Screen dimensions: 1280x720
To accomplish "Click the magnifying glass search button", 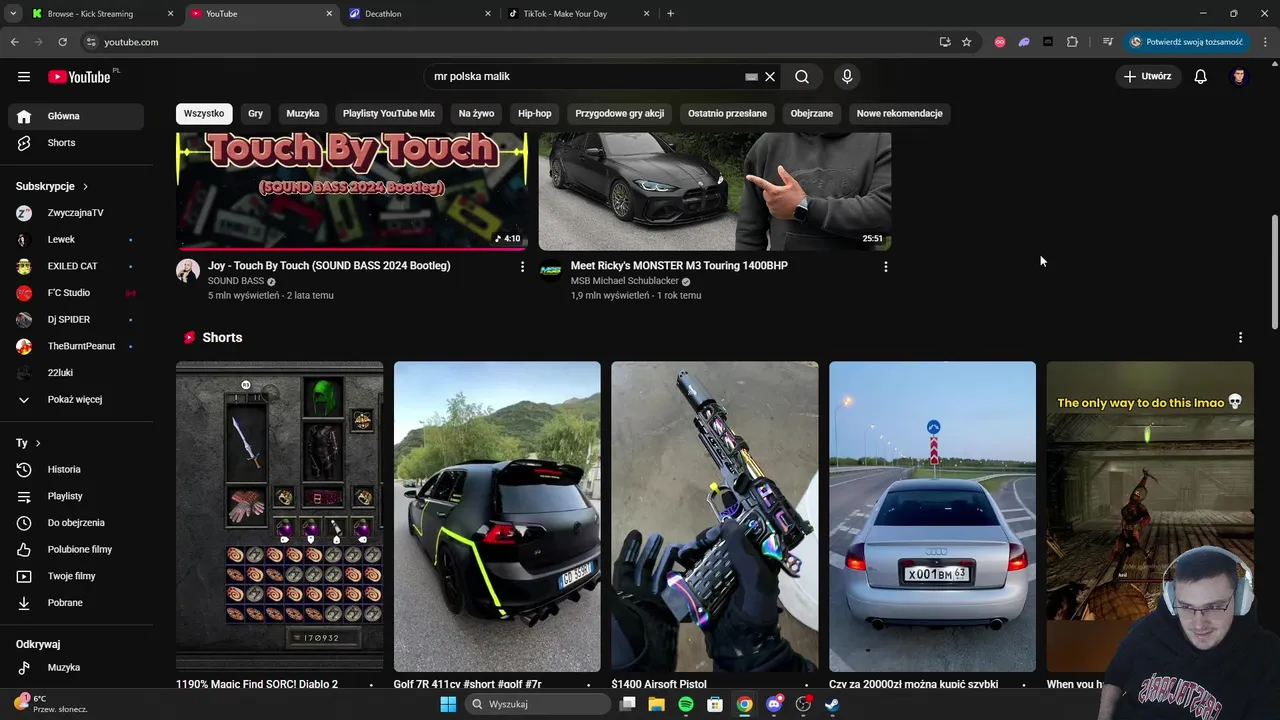I will pyautogui.click(x=802, y=76).
